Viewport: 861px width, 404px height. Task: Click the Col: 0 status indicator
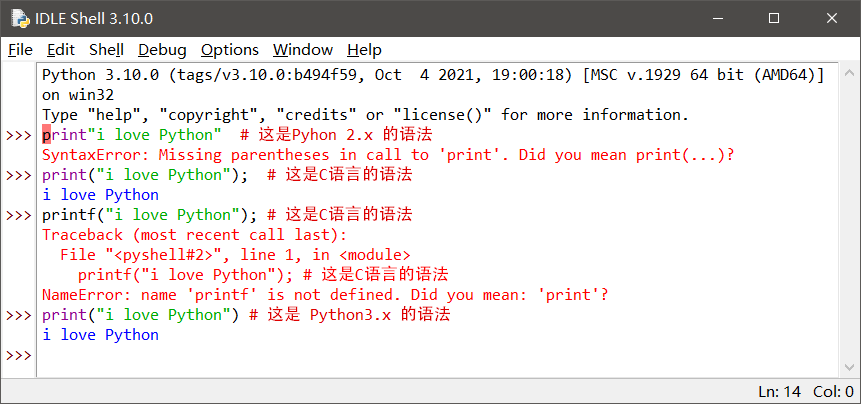pyautogui.click(x=833, y=392)
